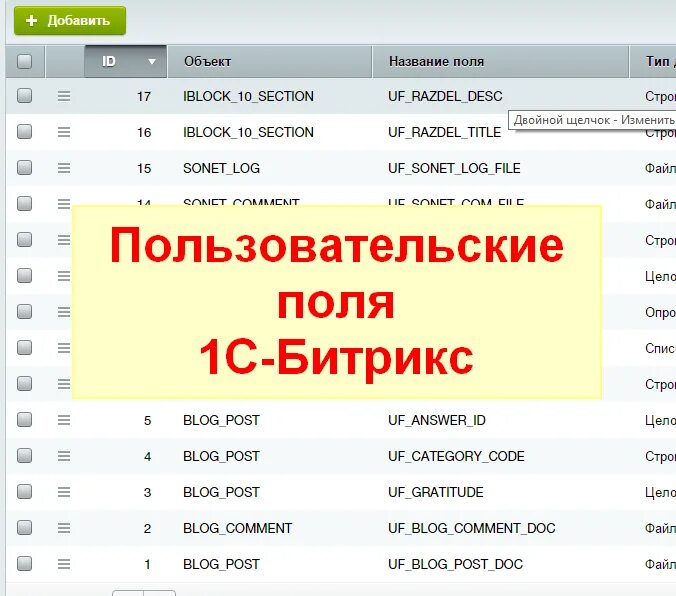Tick the select-all checkbox in table header
This screenshot has height=596, width=676.
click(x=25, y=61)
